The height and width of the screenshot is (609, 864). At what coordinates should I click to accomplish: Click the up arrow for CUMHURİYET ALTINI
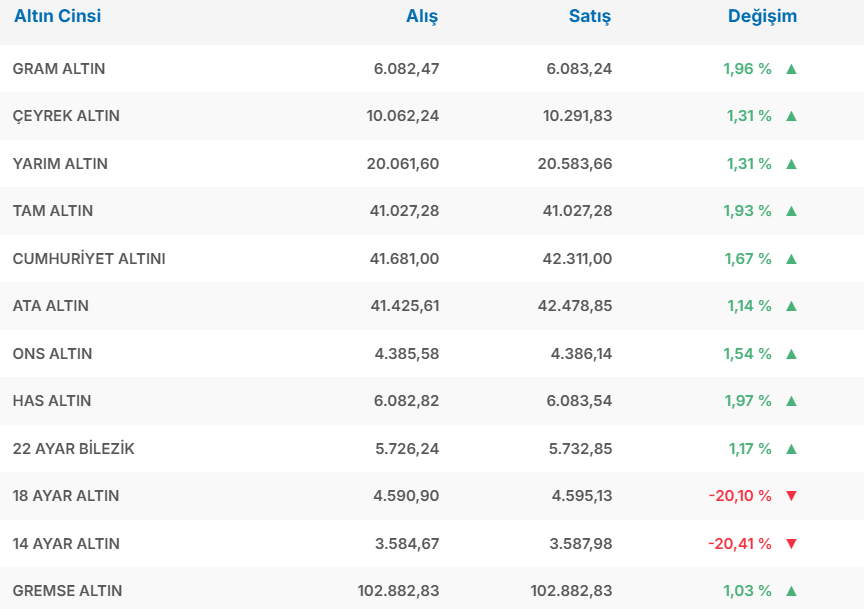pyautogui.click(x=791, y=259)
